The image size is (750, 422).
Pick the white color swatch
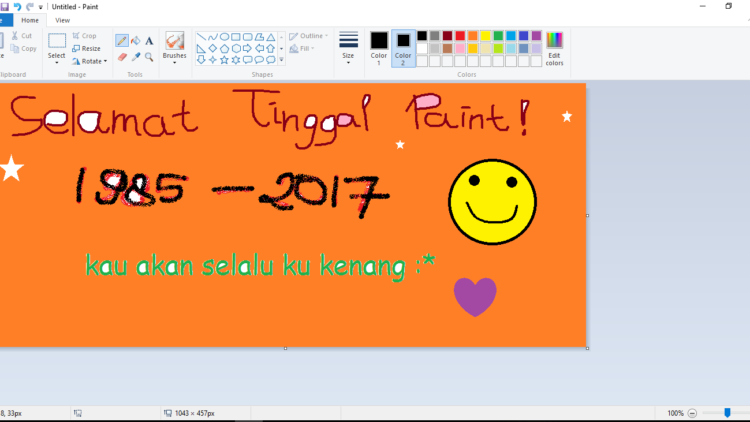pyautogui.click(x=422, y=48)
